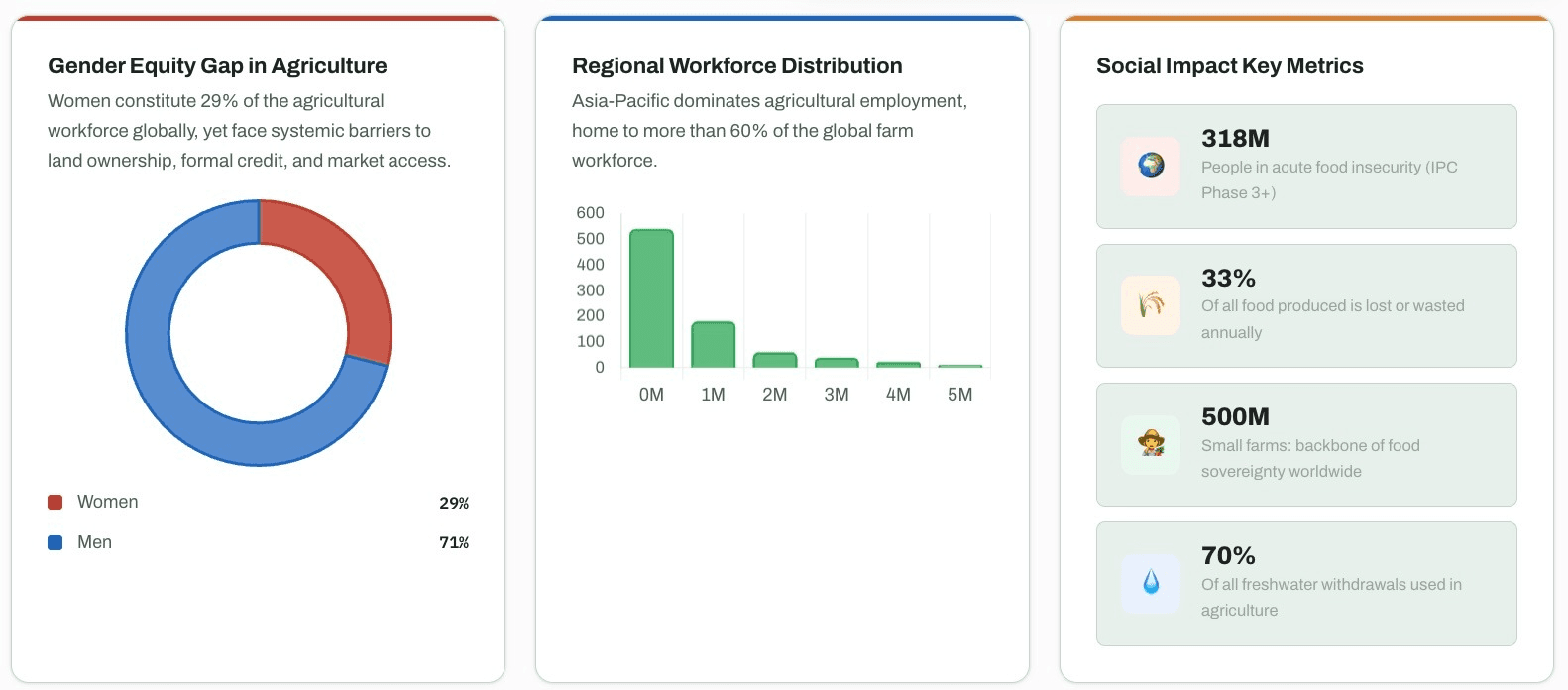1568x690 pixels.
Task: Click the green bar at 3M
Action: click(x=837, y=363)
